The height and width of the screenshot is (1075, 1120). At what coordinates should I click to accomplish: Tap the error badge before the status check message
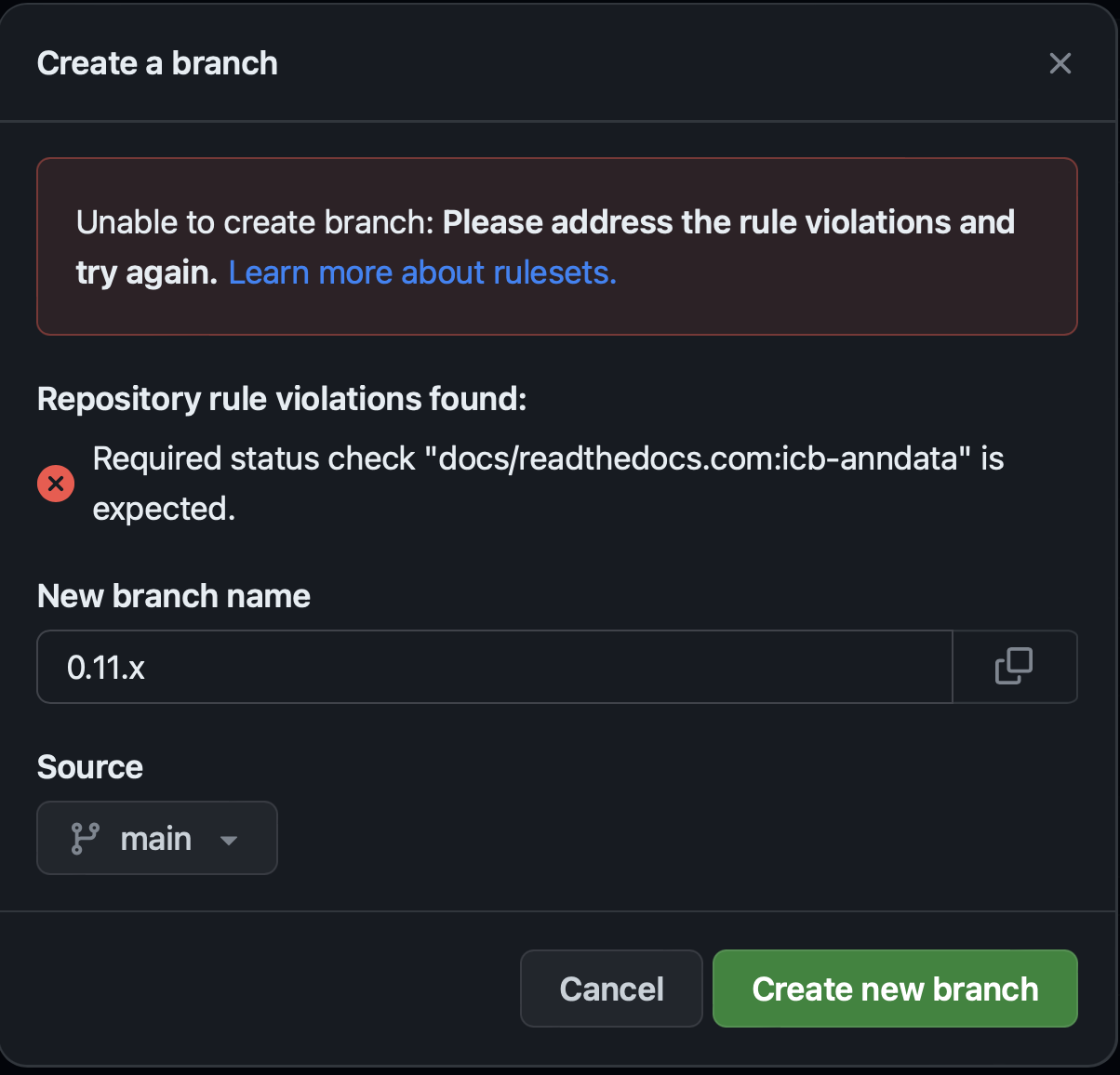point(55,483)
